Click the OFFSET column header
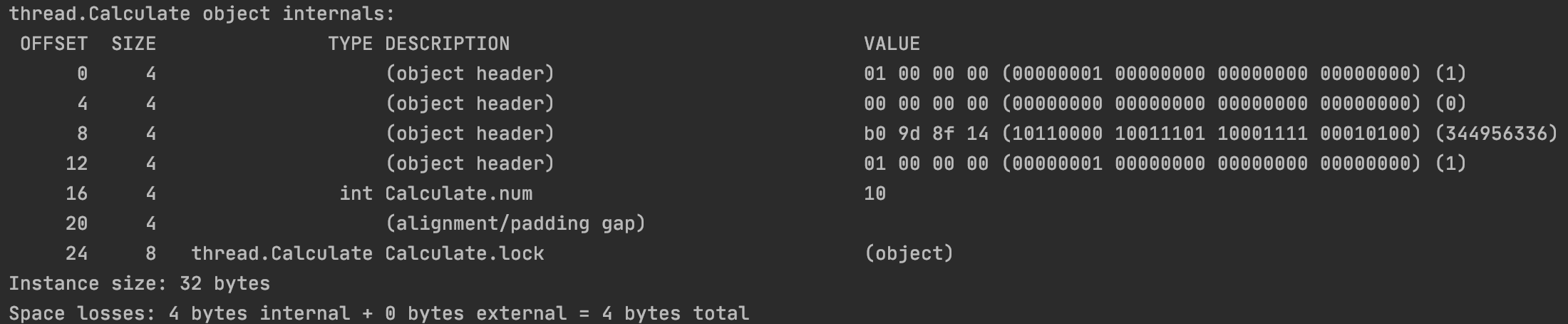 (x=53, y=44)
